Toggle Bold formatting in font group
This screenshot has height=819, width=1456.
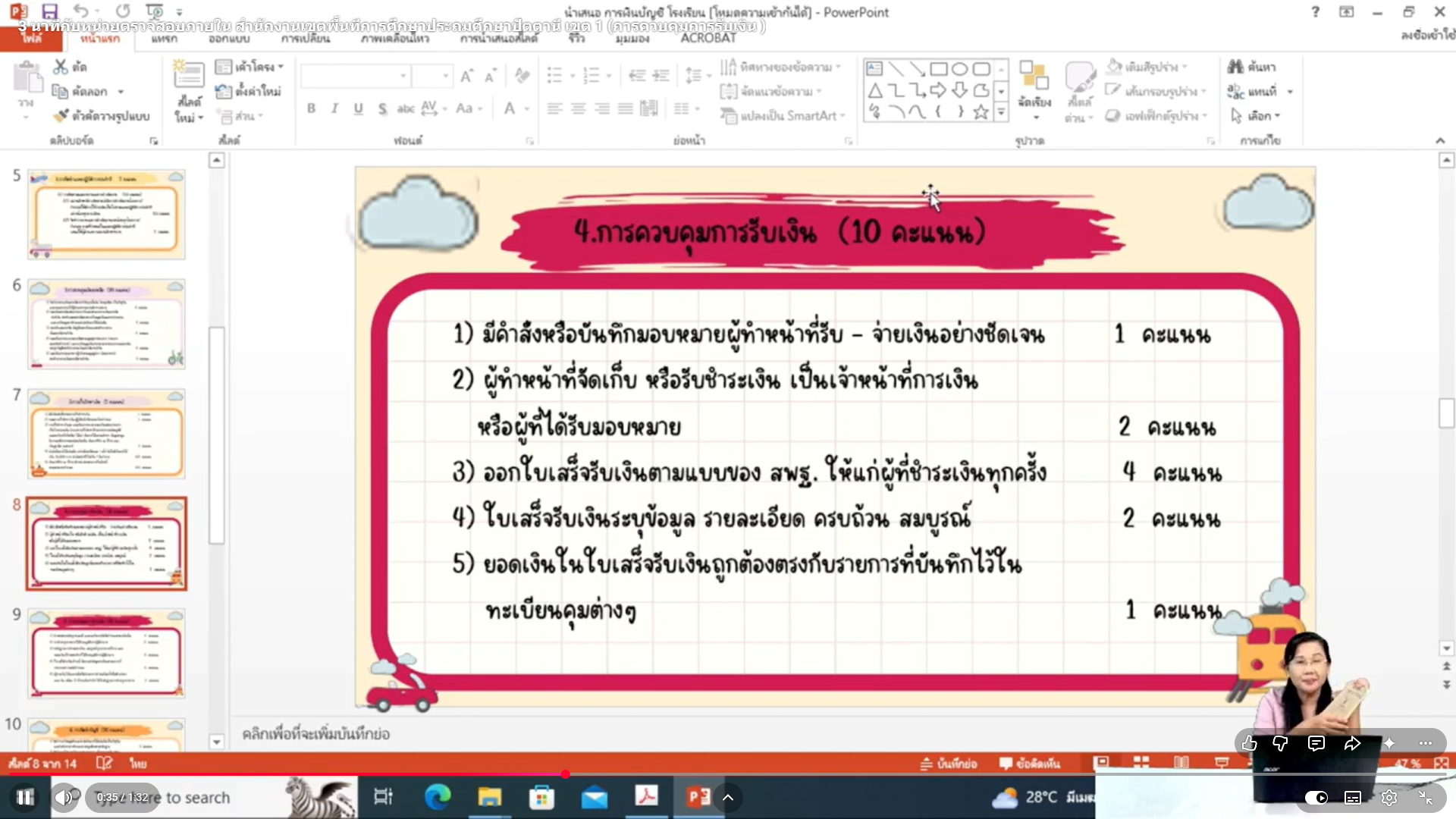pyautogui.click(x=311, y=108)
